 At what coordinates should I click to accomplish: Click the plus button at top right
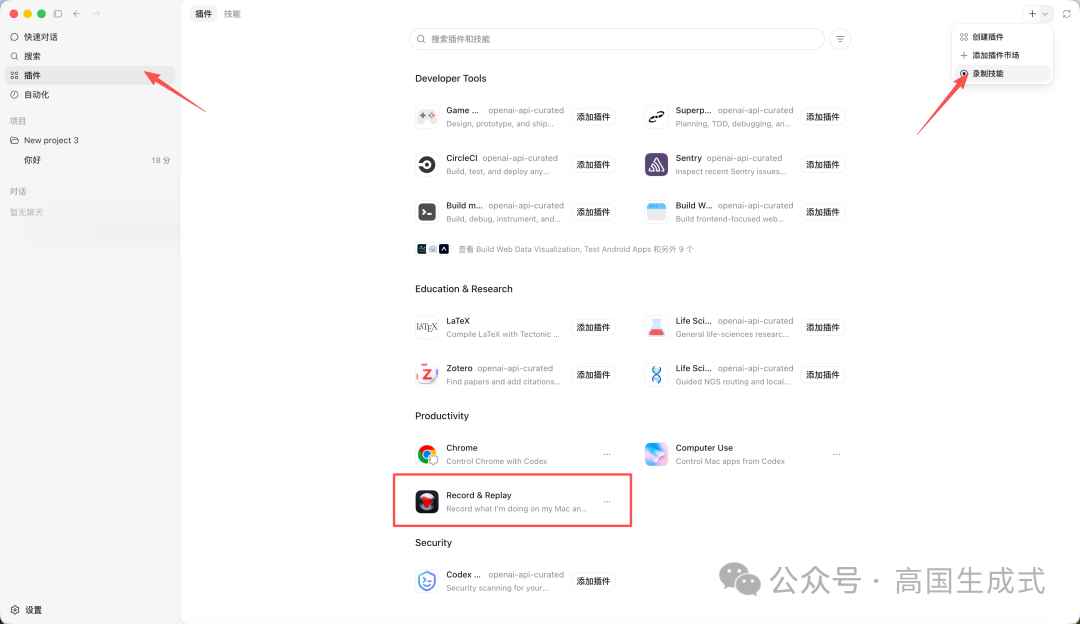coord(1032,14)
